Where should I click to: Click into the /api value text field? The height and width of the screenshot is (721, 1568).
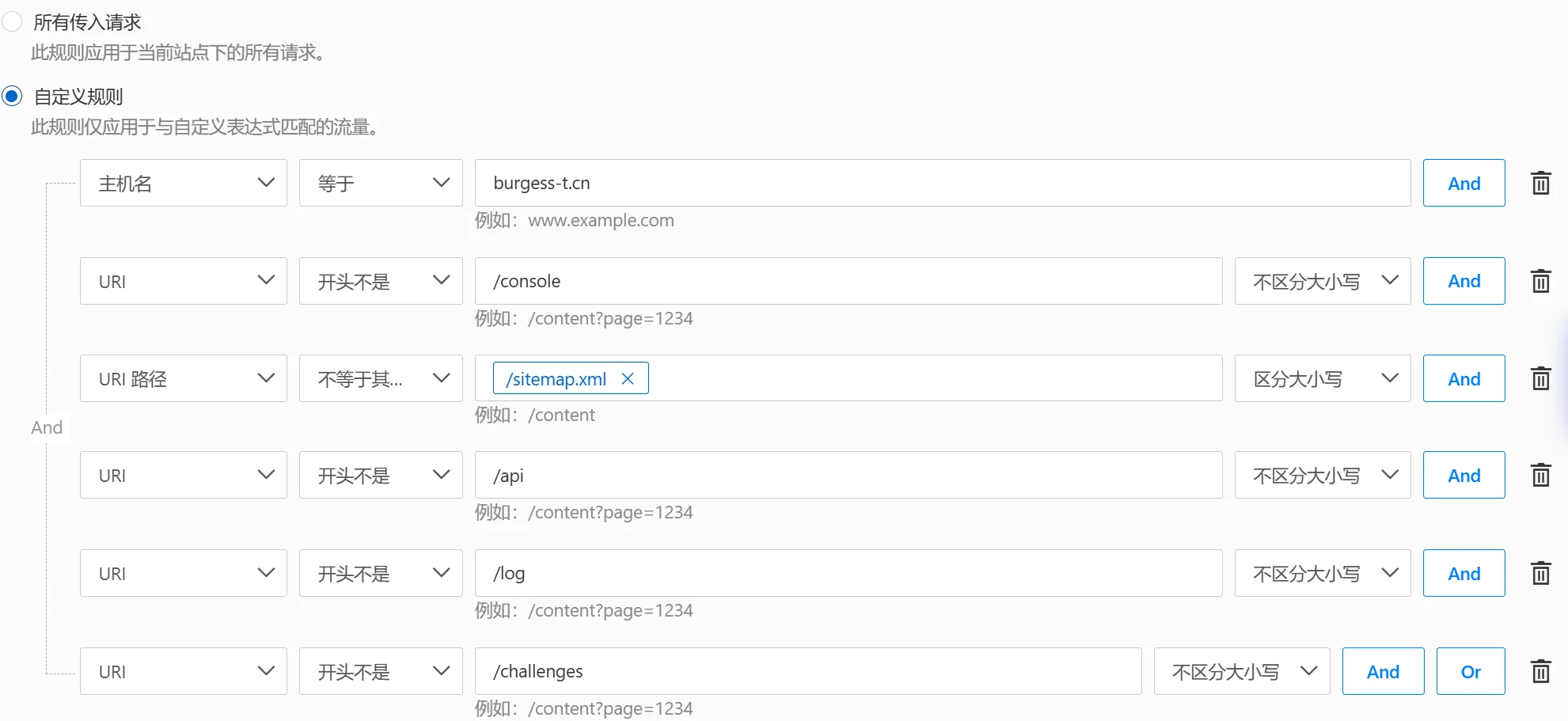coord(848,475)
